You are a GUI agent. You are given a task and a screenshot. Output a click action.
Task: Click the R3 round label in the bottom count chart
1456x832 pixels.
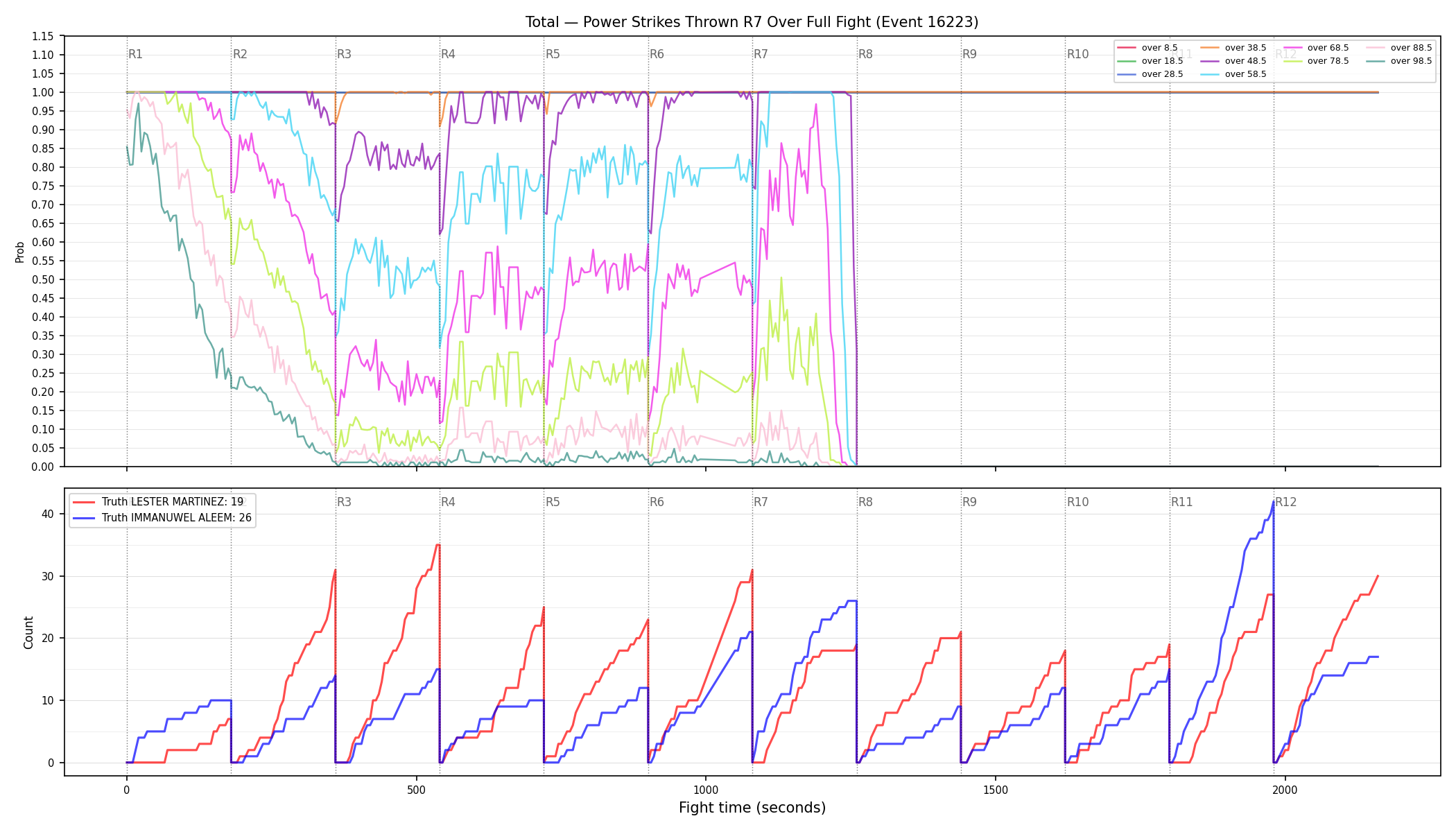click(x=344, y=502)
